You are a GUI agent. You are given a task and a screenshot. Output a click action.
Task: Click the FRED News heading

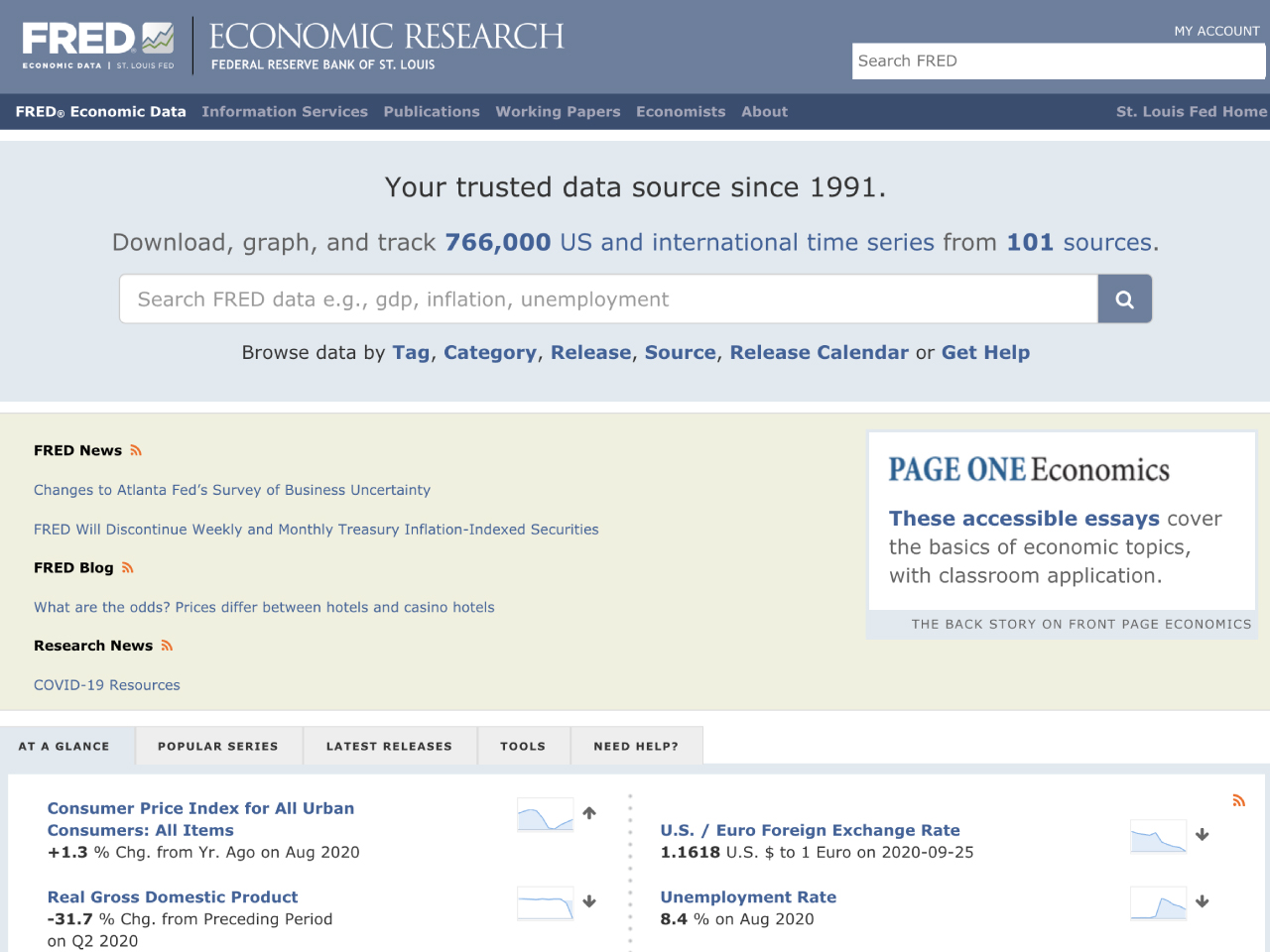[77, 450]
